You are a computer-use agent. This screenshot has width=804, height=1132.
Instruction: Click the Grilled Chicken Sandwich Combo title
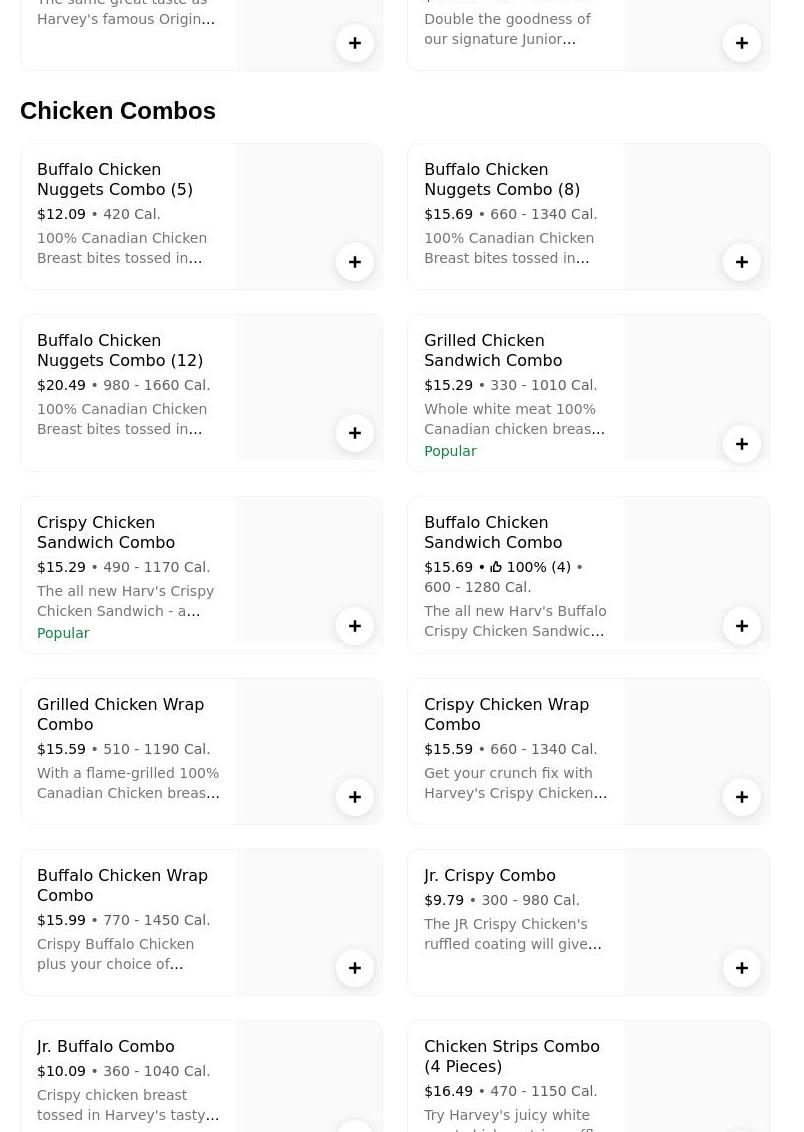492,350
